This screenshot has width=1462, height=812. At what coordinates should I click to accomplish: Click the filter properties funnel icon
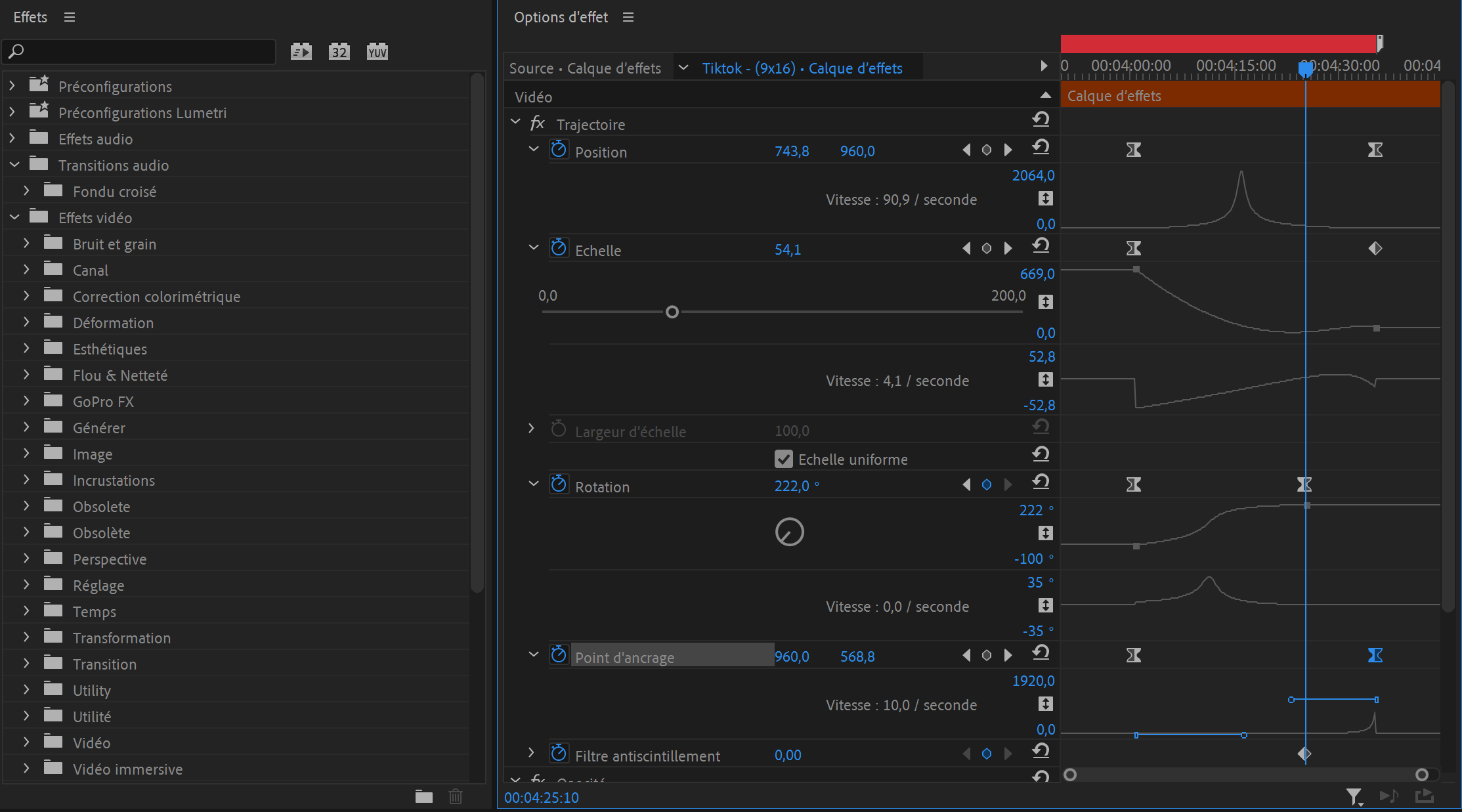(1353, 796)
